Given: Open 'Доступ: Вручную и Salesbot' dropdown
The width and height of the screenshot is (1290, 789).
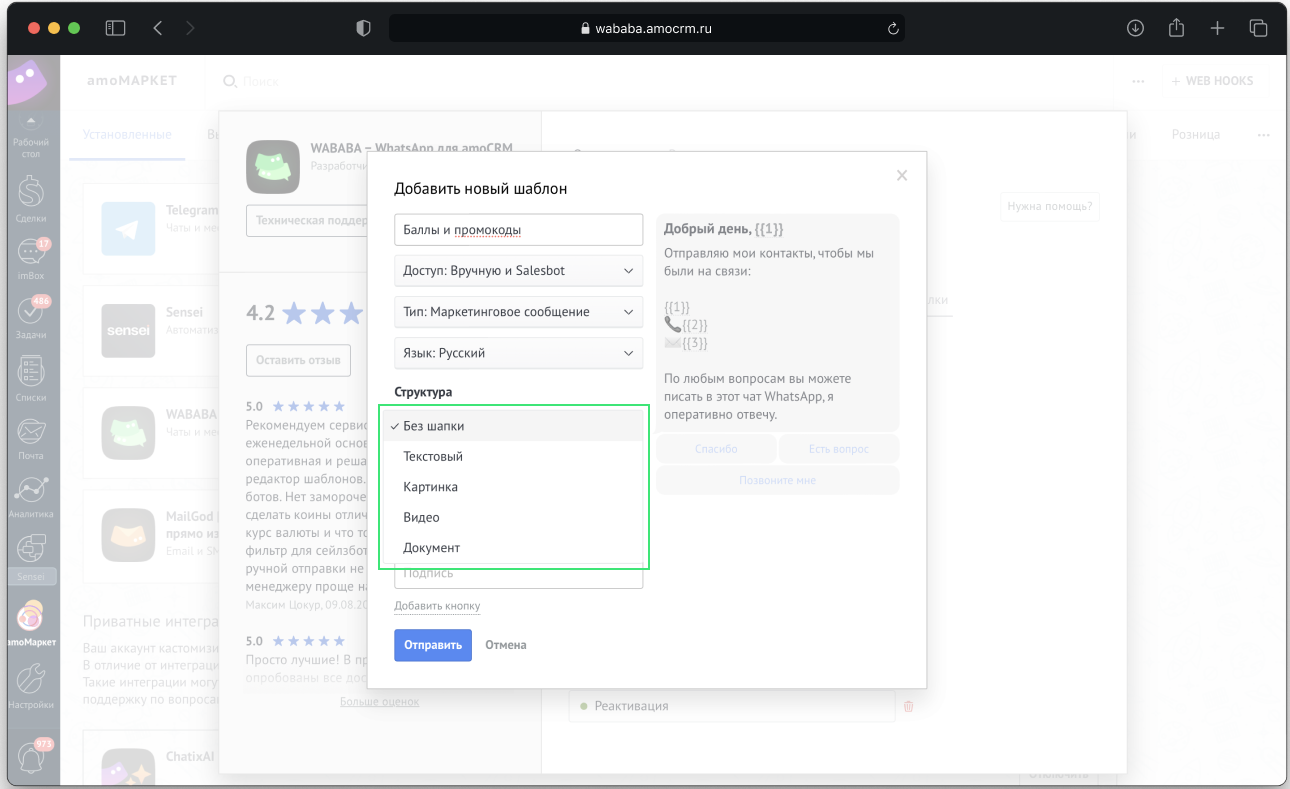Looking at the screenshot, I should coord(518,271).
